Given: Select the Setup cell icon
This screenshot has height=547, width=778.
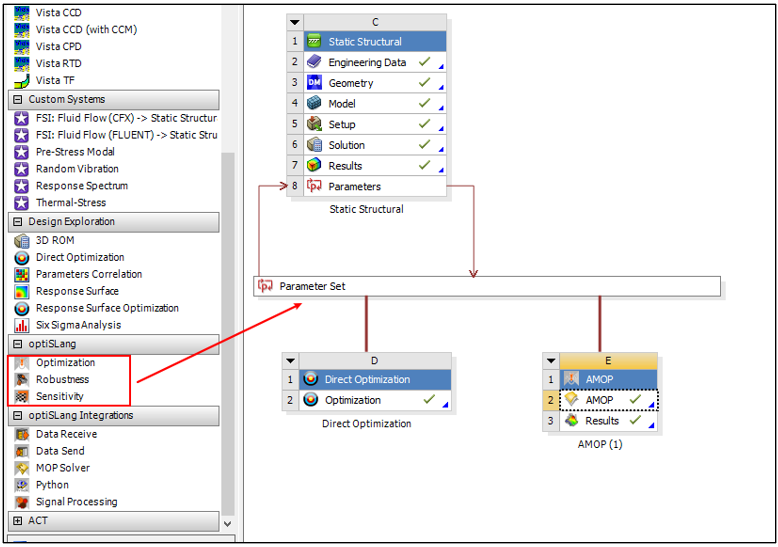Looking at the screenshot, I should [x=314, y=124].
